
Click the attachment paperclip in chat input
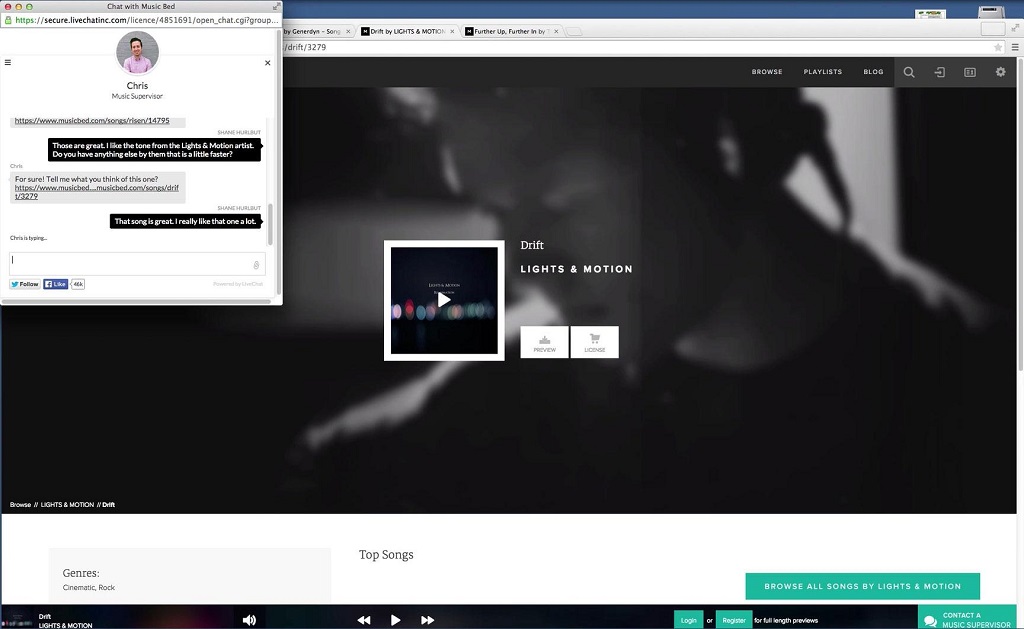pyautogui.click(x=256, y=265)
